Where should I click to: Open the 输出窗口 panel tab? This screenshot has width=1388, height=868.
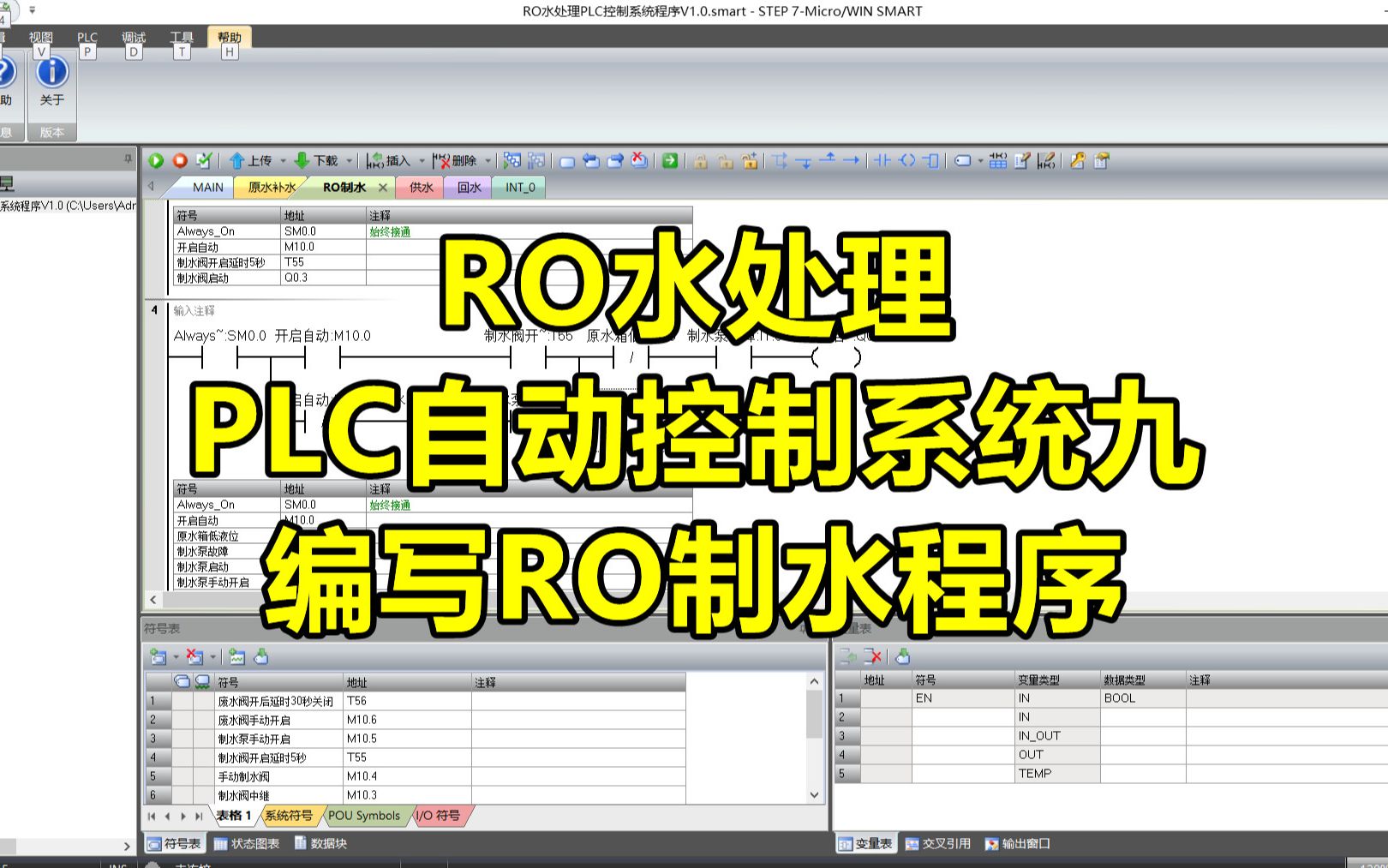click(x=1018, y=843)
